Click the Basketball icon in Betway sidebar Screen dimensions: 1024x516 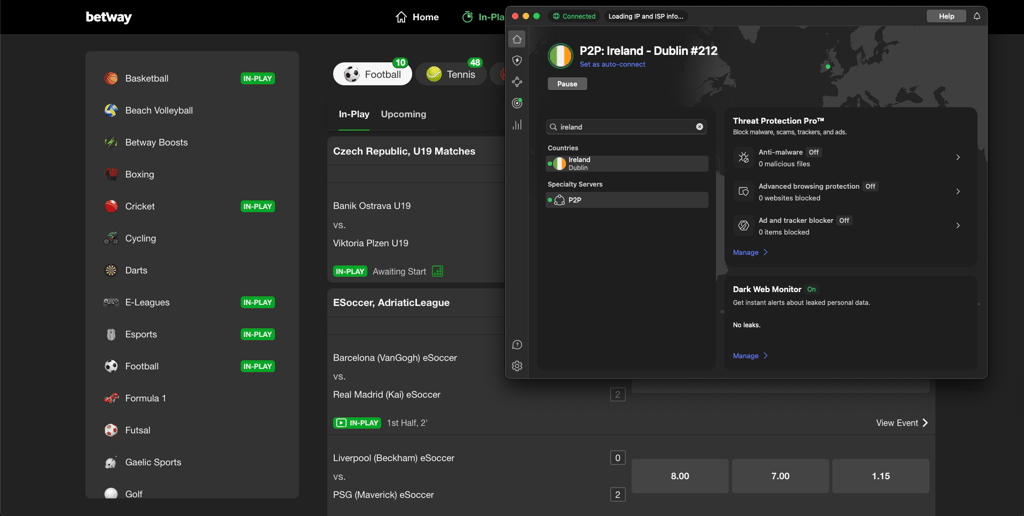(x=111, y=78)
